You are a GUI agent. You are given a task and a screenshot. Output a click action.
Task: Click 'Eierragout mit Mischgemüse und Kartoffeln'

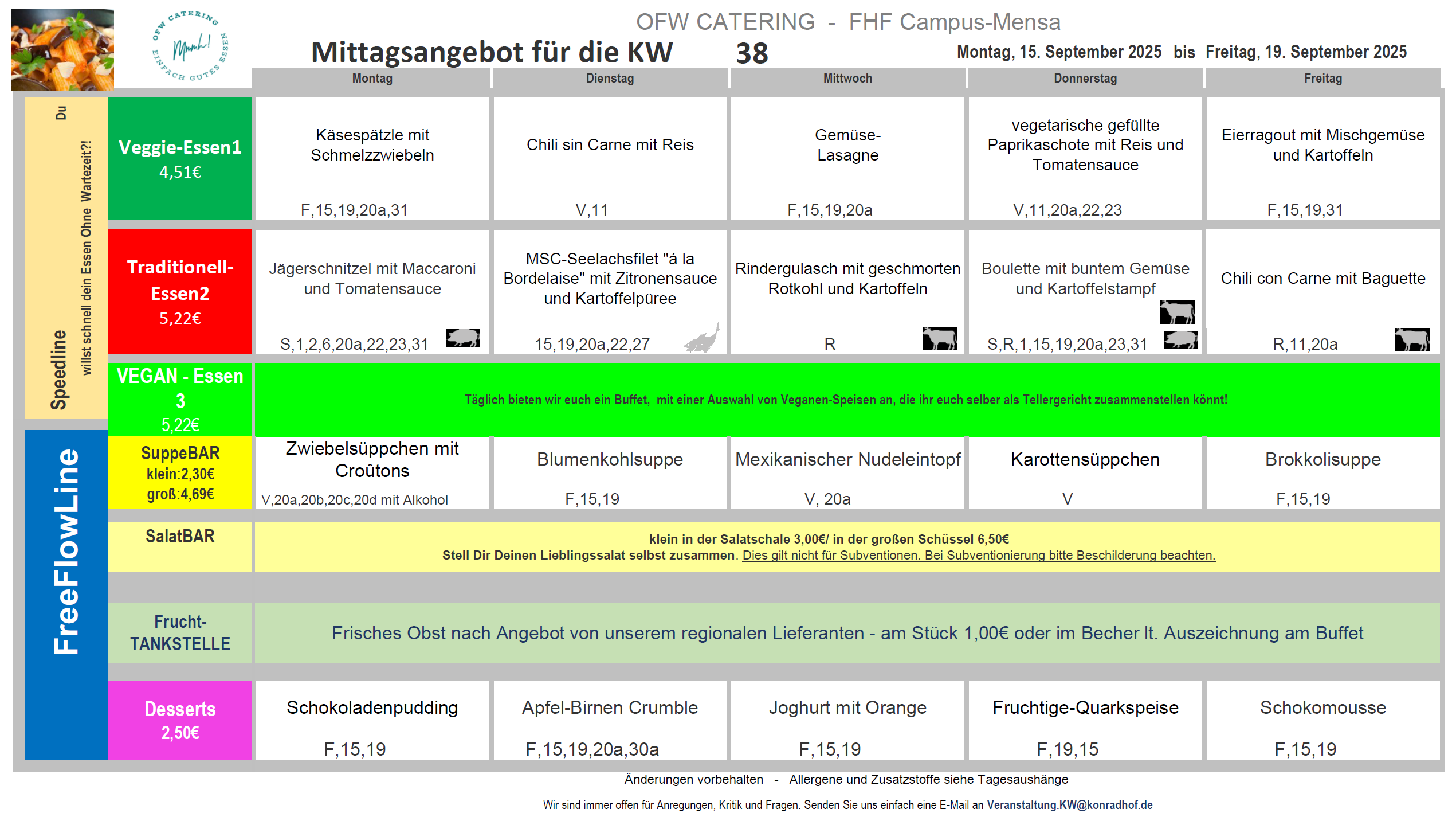click(1323, 145)
